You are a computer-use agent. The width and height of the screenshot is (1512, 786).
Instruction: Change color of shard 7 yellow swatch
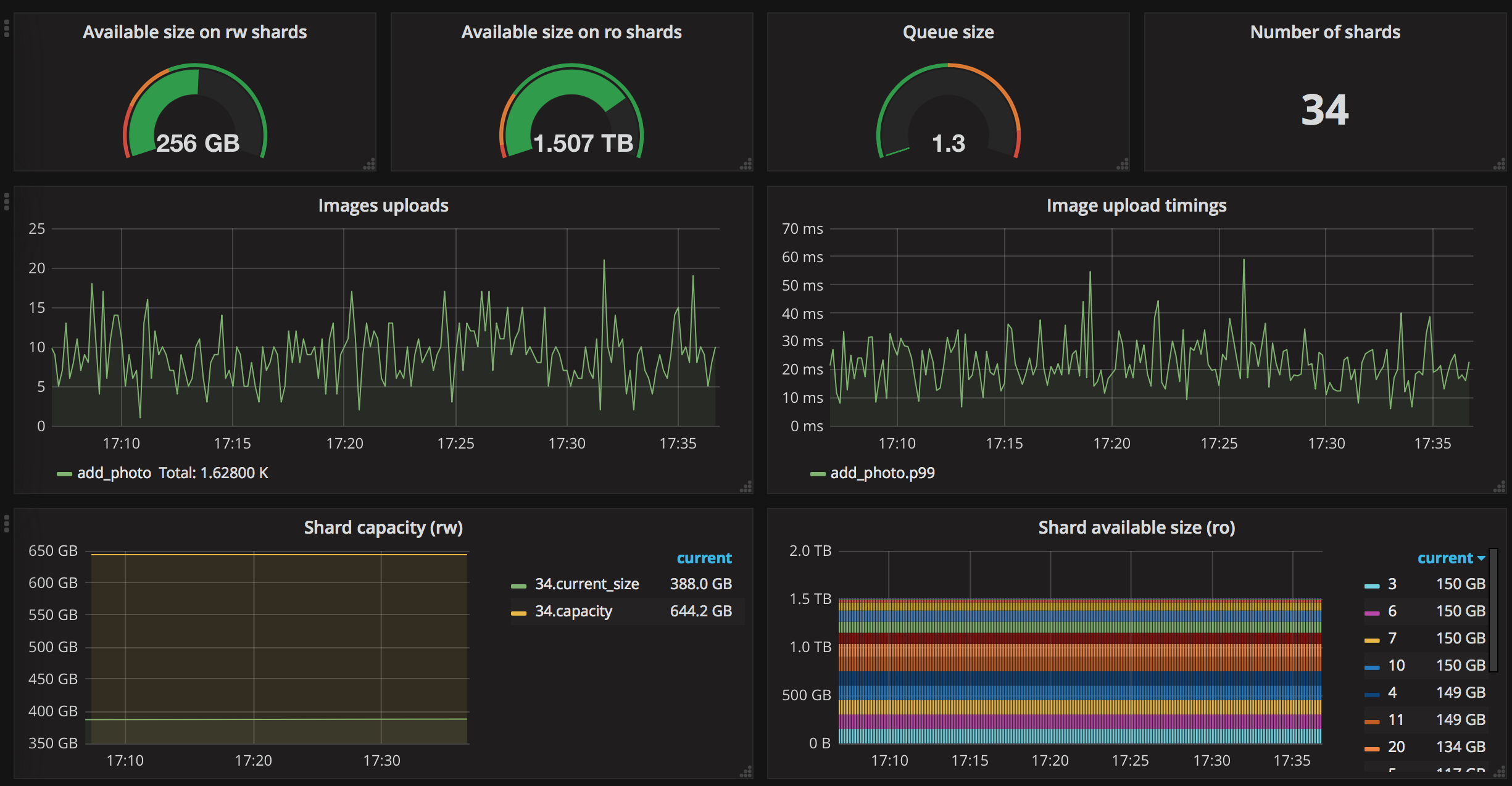pos(1372,640)
